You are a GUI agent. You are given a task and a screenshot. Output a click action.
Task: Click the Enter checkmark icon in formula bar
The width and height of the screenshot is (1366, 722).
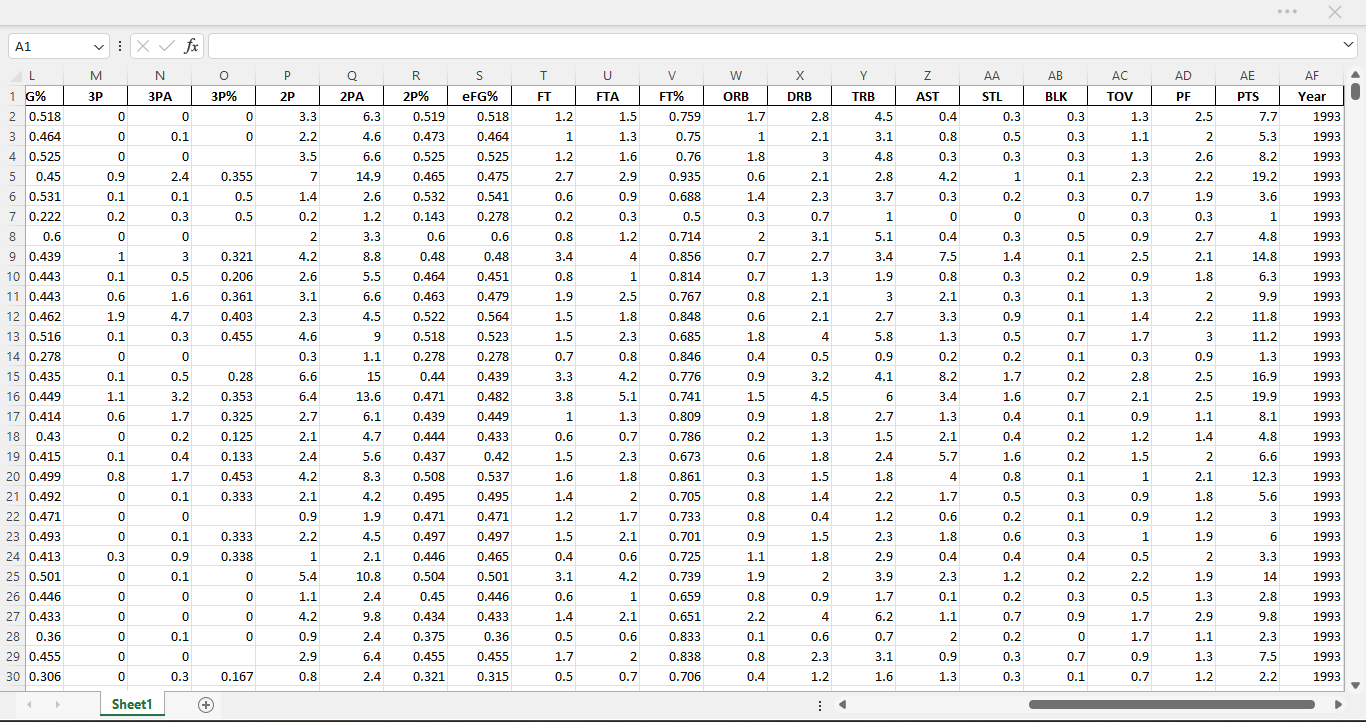tap(167, 46)
